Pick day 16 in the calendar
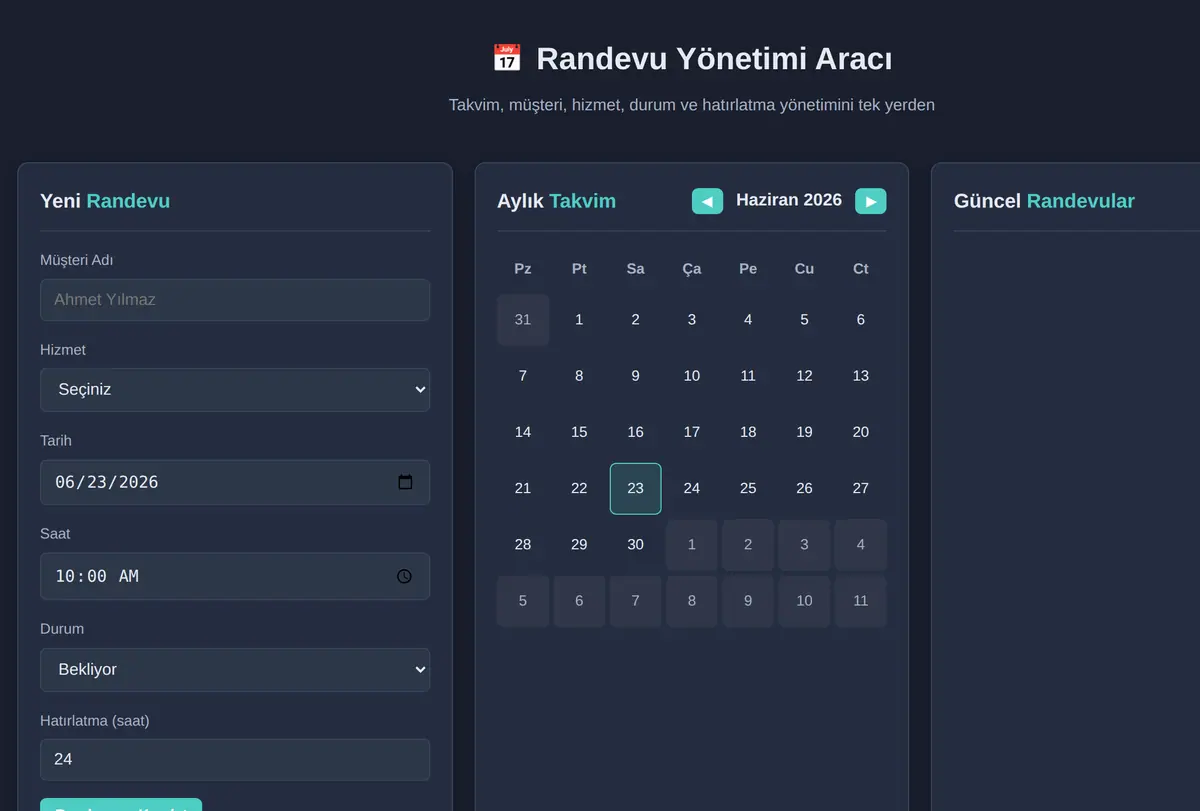The height and width of the screenshot is (811, 1200). (x=635, y=432)
